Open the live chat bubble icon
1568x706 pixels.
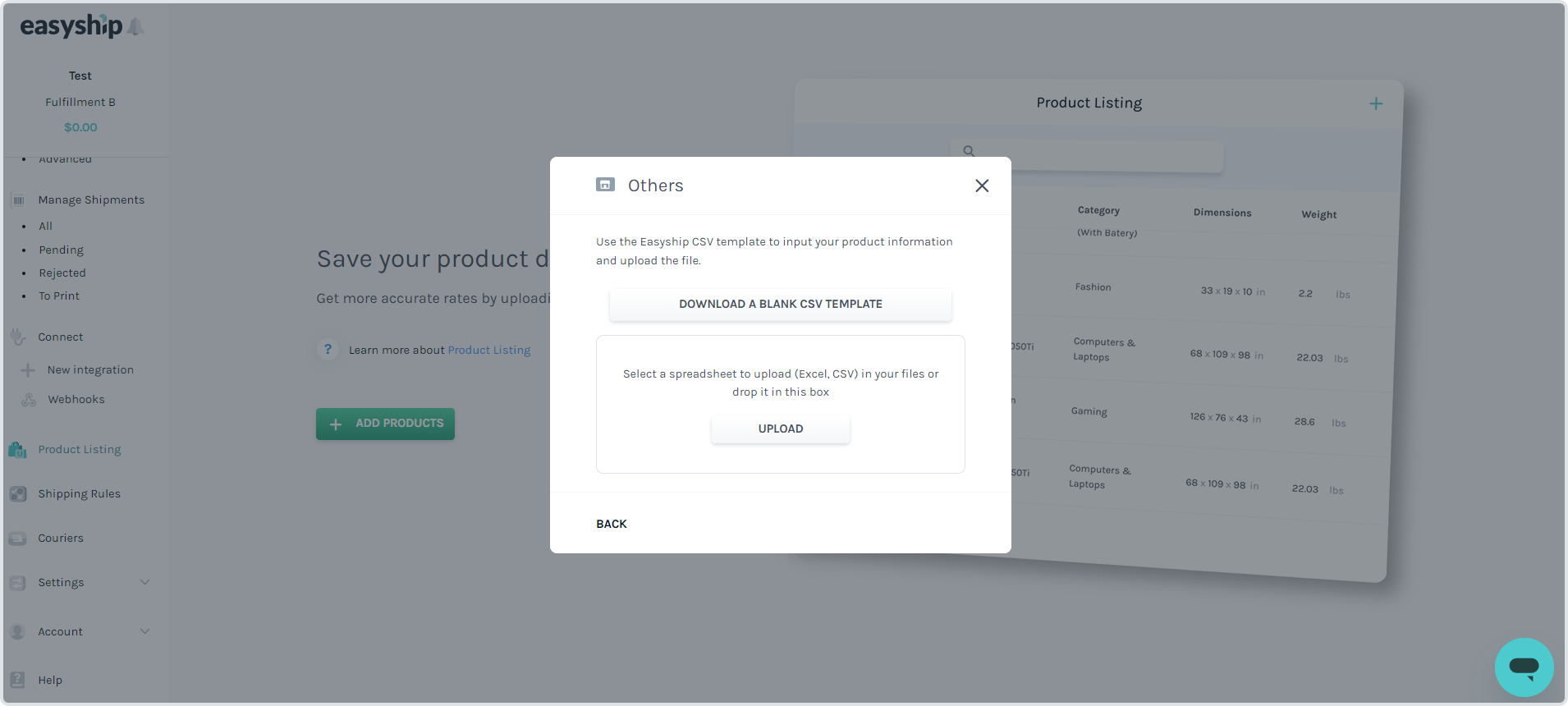point(1524,667)
